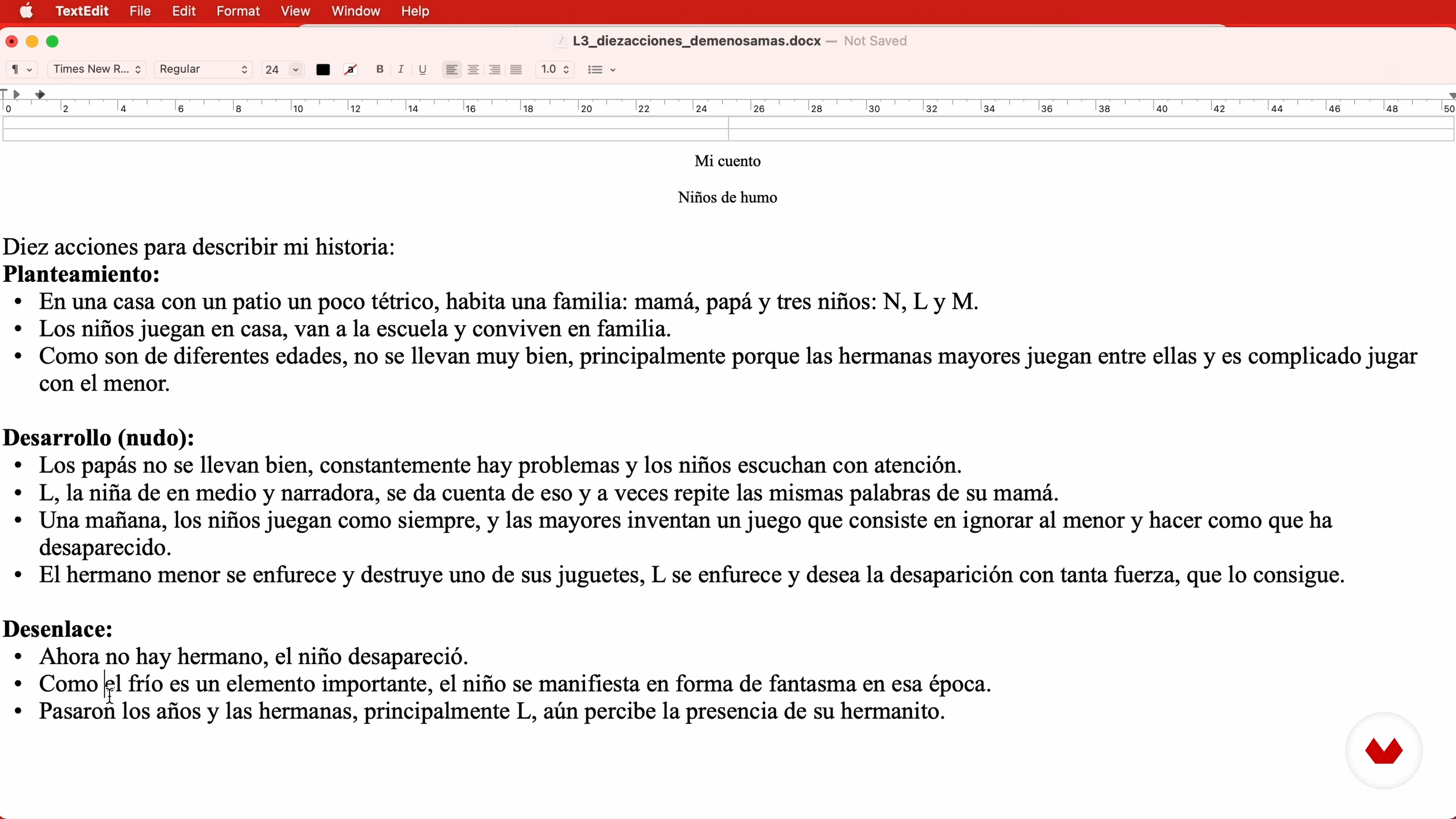Open the Regular typeface dropdown
The height and width of the screenshot is (819, 1456).
pyautogui.click(x=204, y=69)
